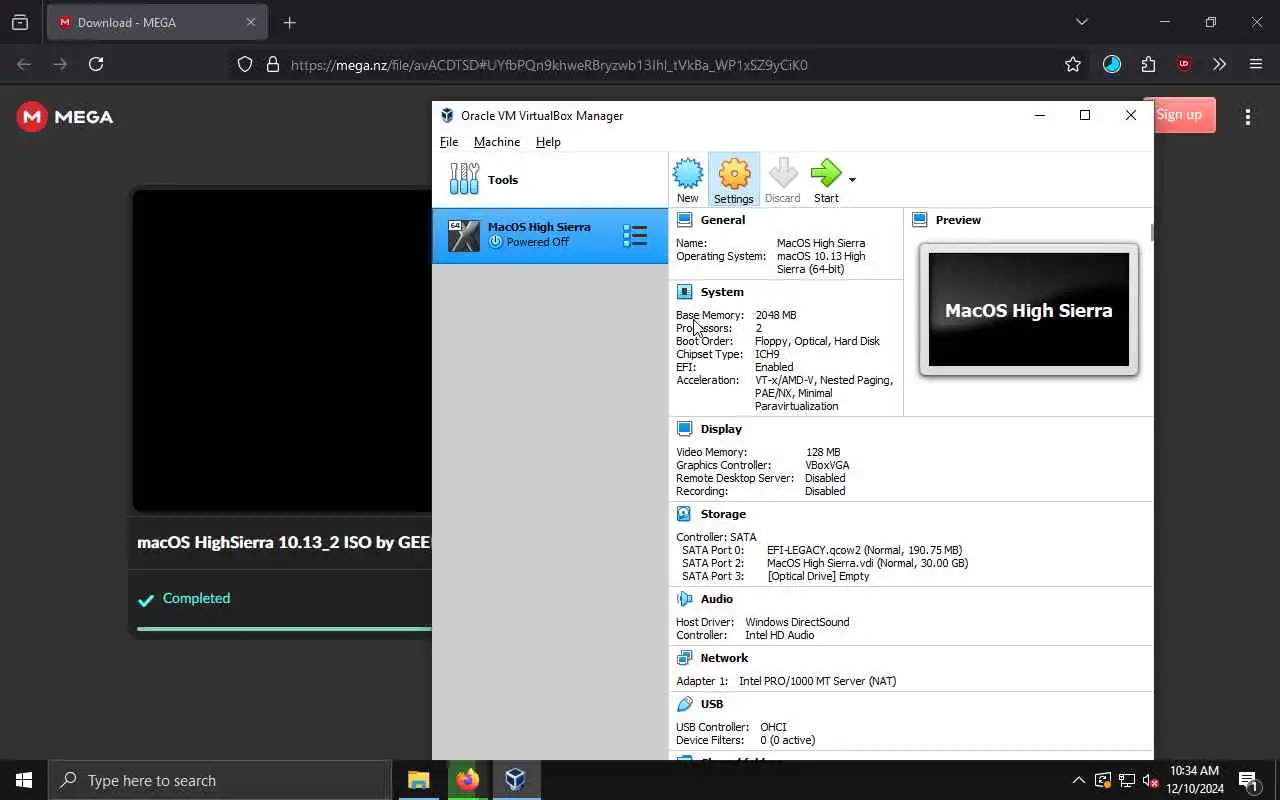
Task: Select the Download - MEGA tab
Action: coord(158,22)
